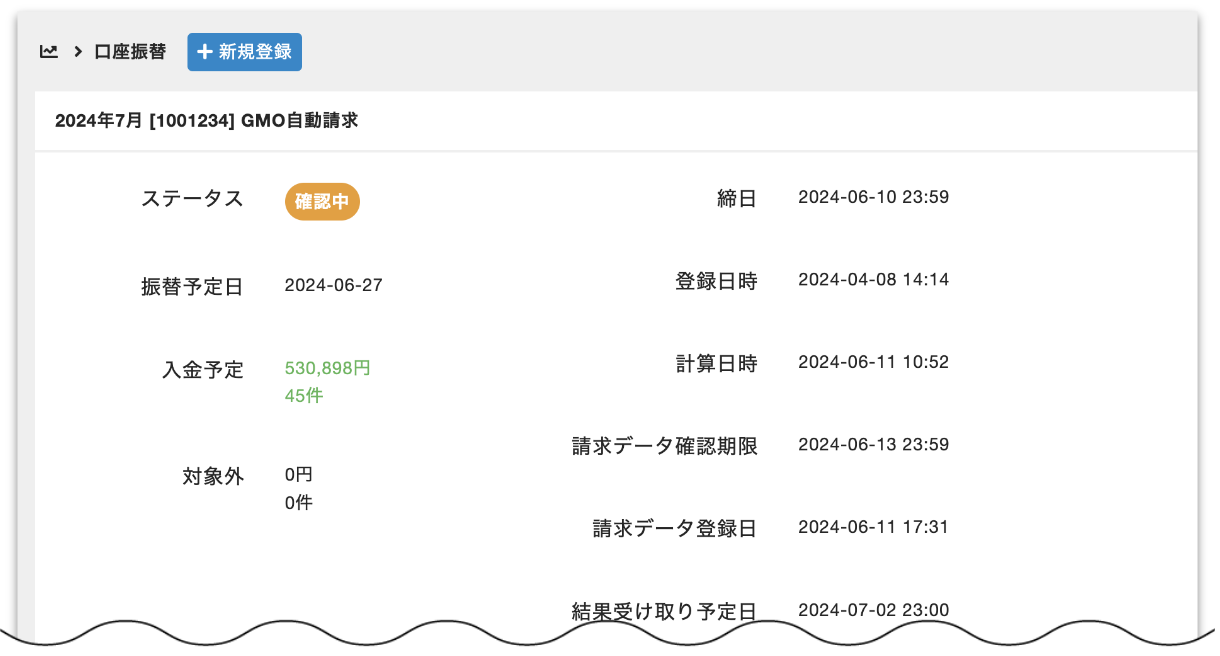1220x656 pixels.
Task: Click the 対象外 0件 count
Action: [298, 502]
